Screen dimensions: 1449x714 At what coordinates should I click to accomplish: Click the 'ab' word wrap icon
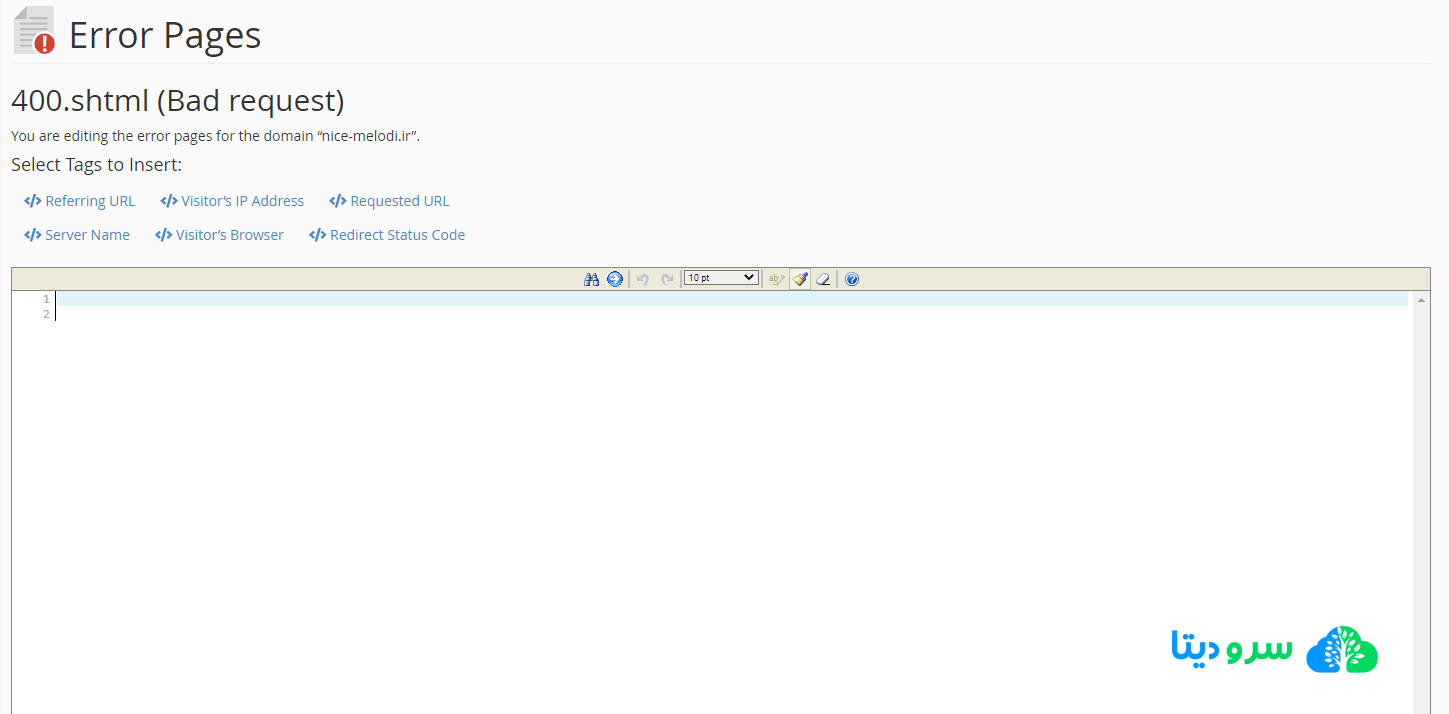[776, 279]
